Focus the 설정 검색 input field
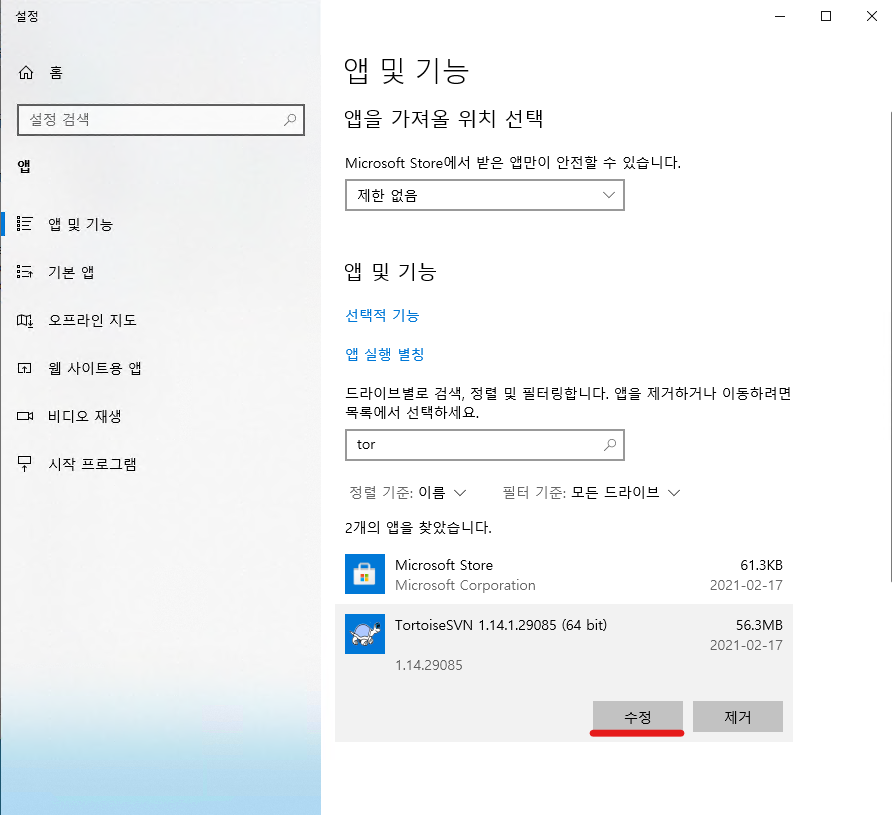 [161, 119]
